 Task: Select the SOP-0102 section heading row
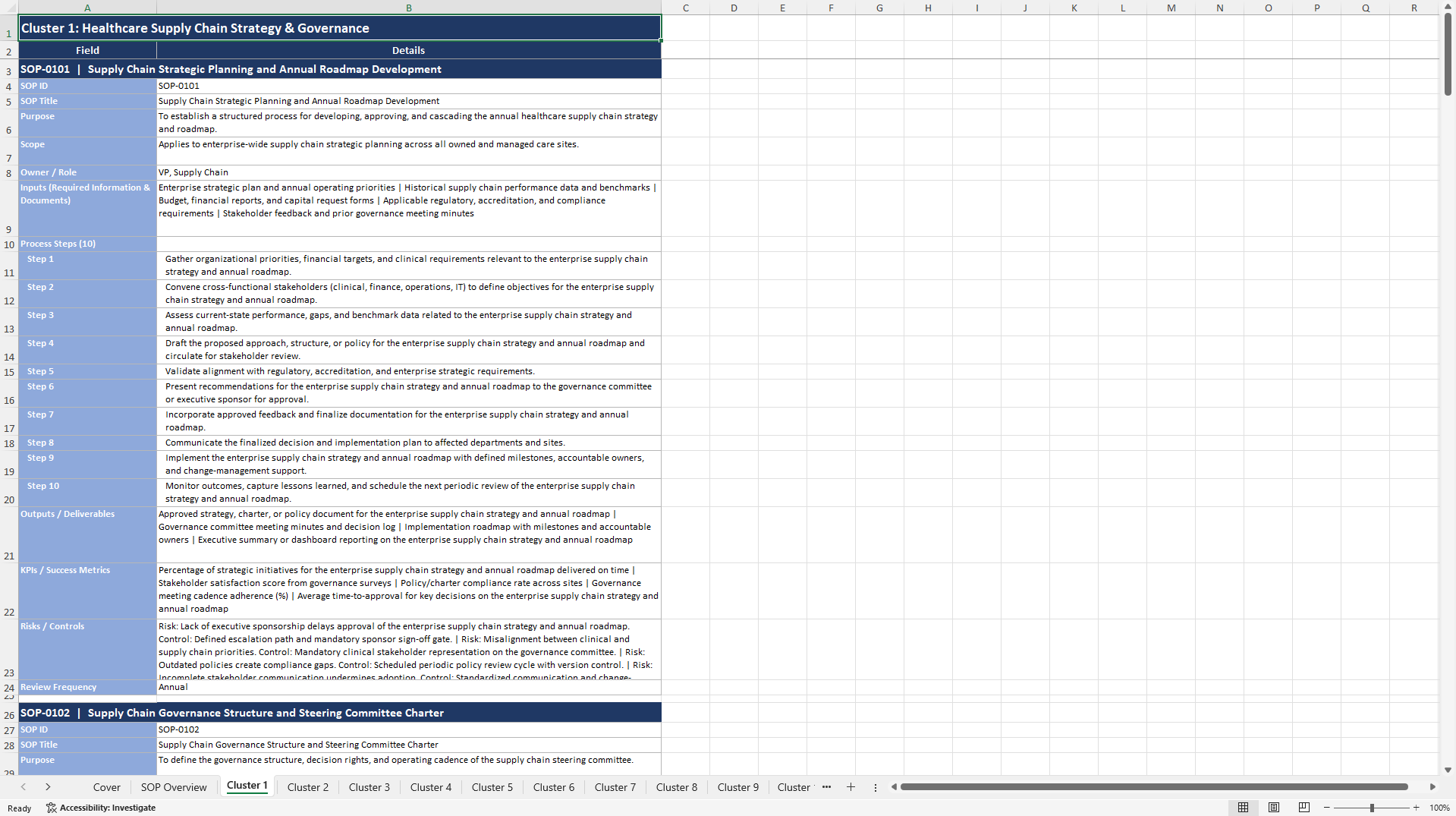click(339, 713)
